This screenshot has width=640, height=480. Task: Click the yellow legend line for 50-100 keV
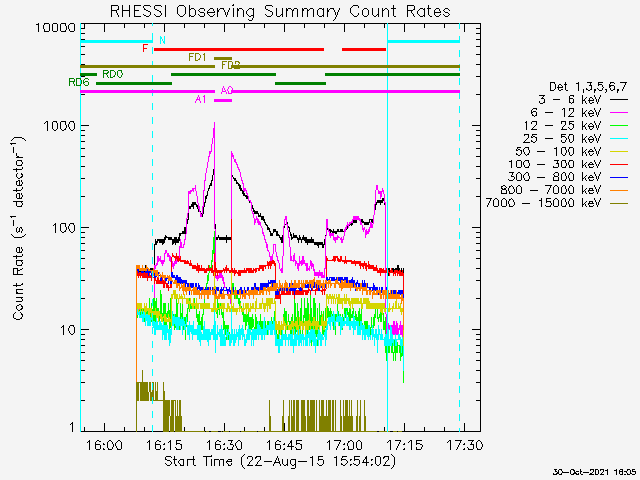619,151
